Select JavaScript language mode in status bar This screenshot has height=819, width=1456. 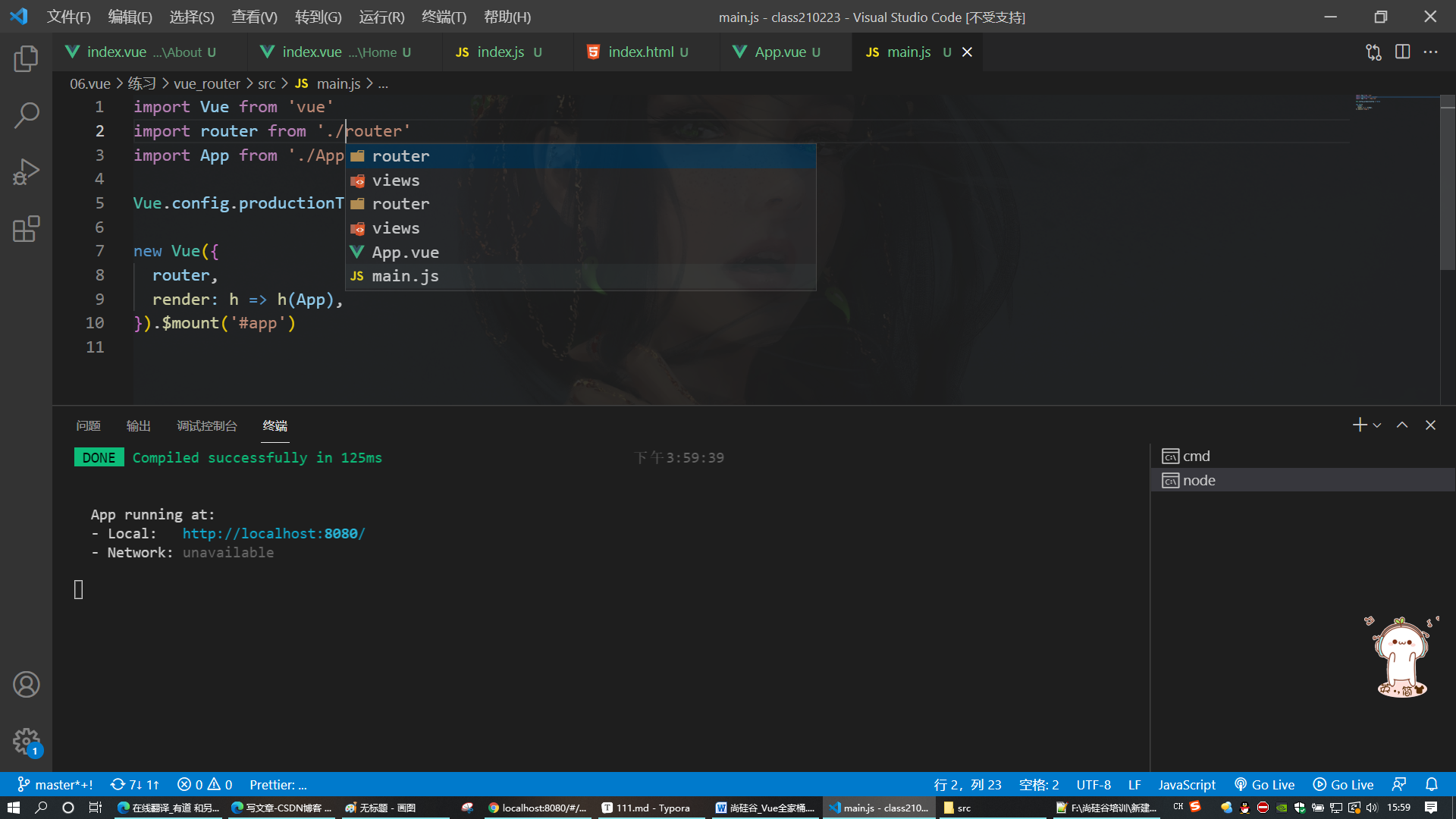click(x=1186, y=785)
